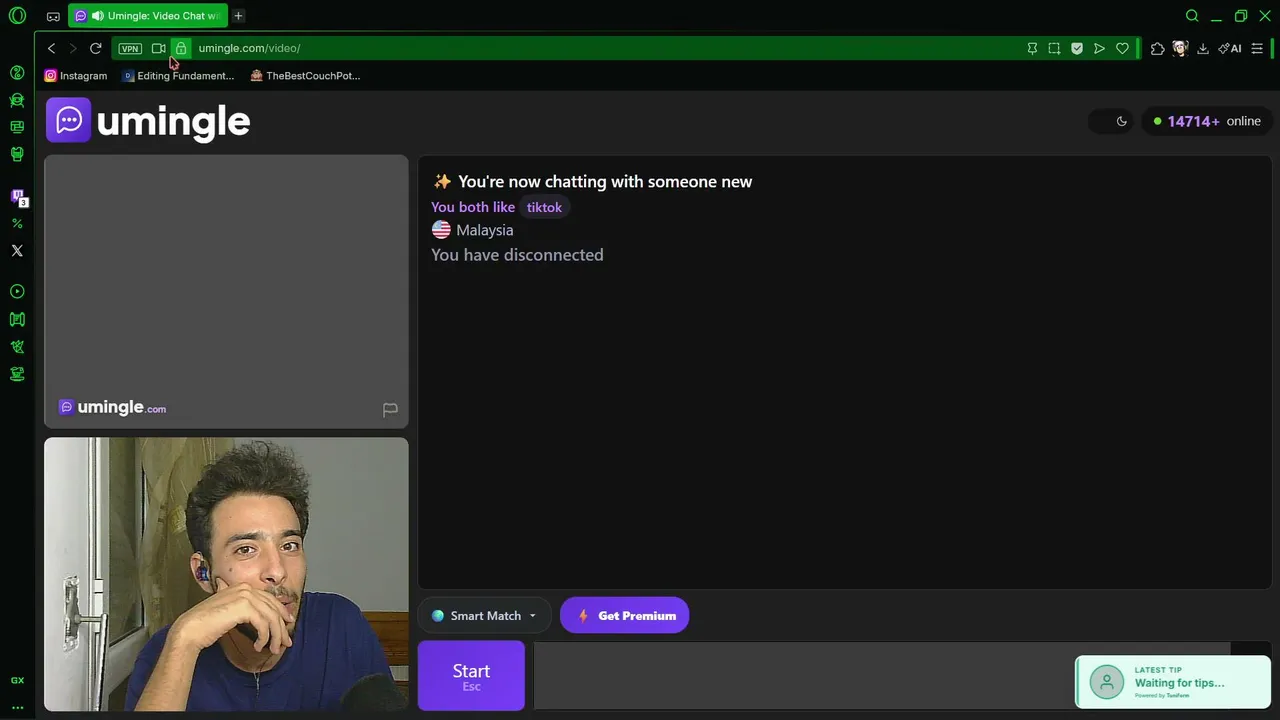
Task: Open the sidebar player icon
Action: tap(17, 292)
